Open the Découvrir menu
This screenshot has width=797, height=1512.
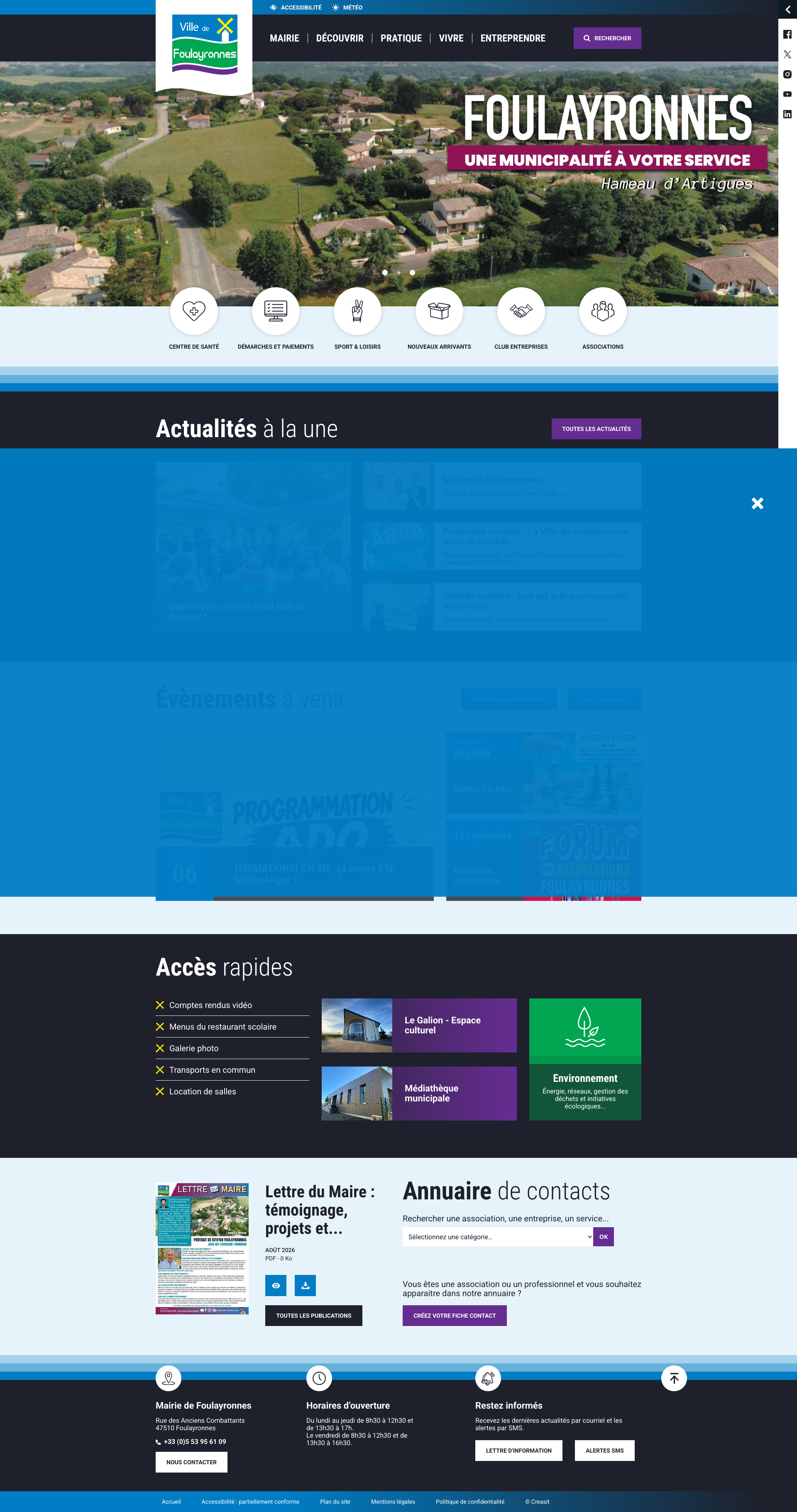[x=340, y=38]
